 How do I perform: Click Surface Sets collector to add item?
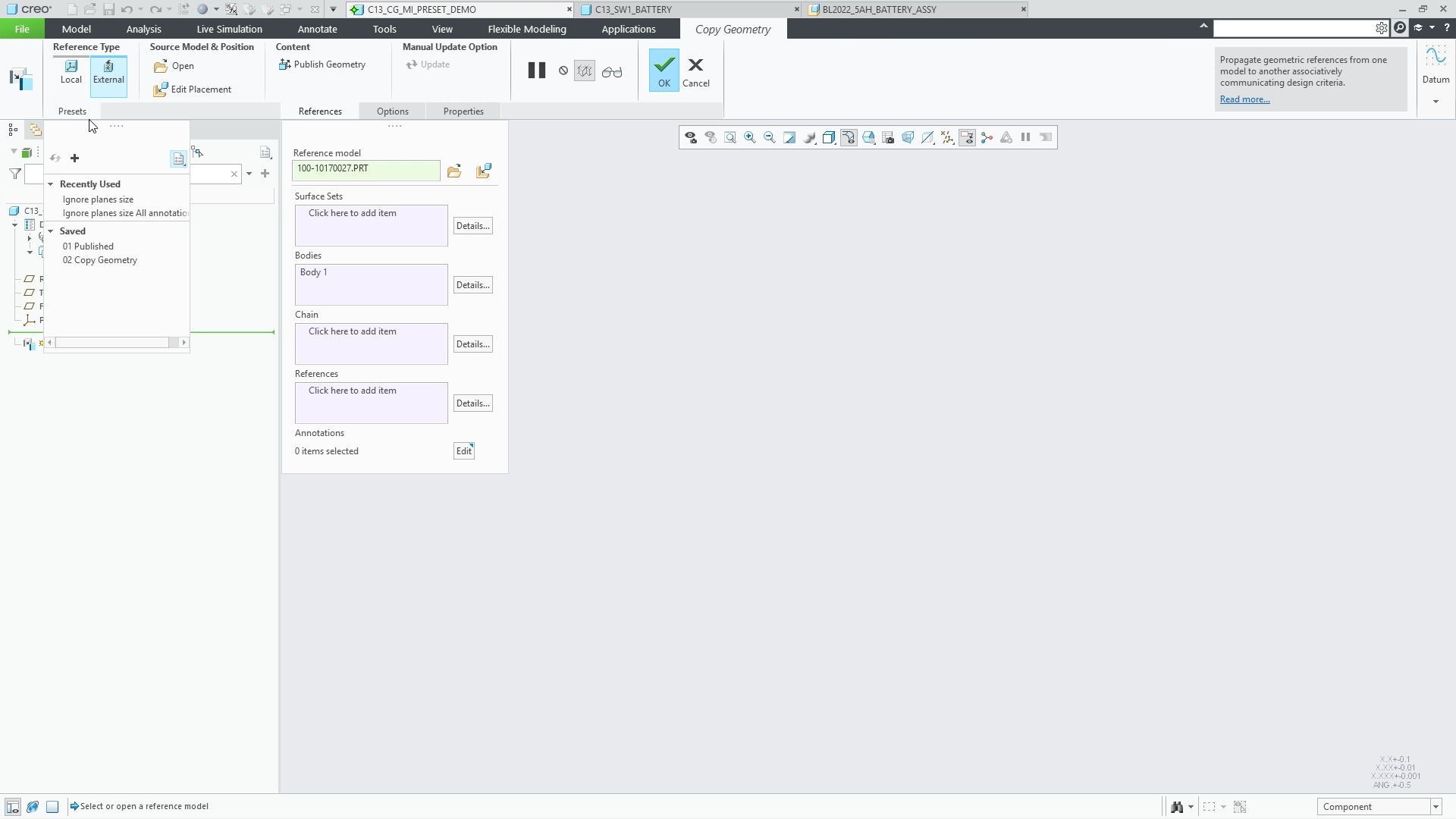click(371, 225)
